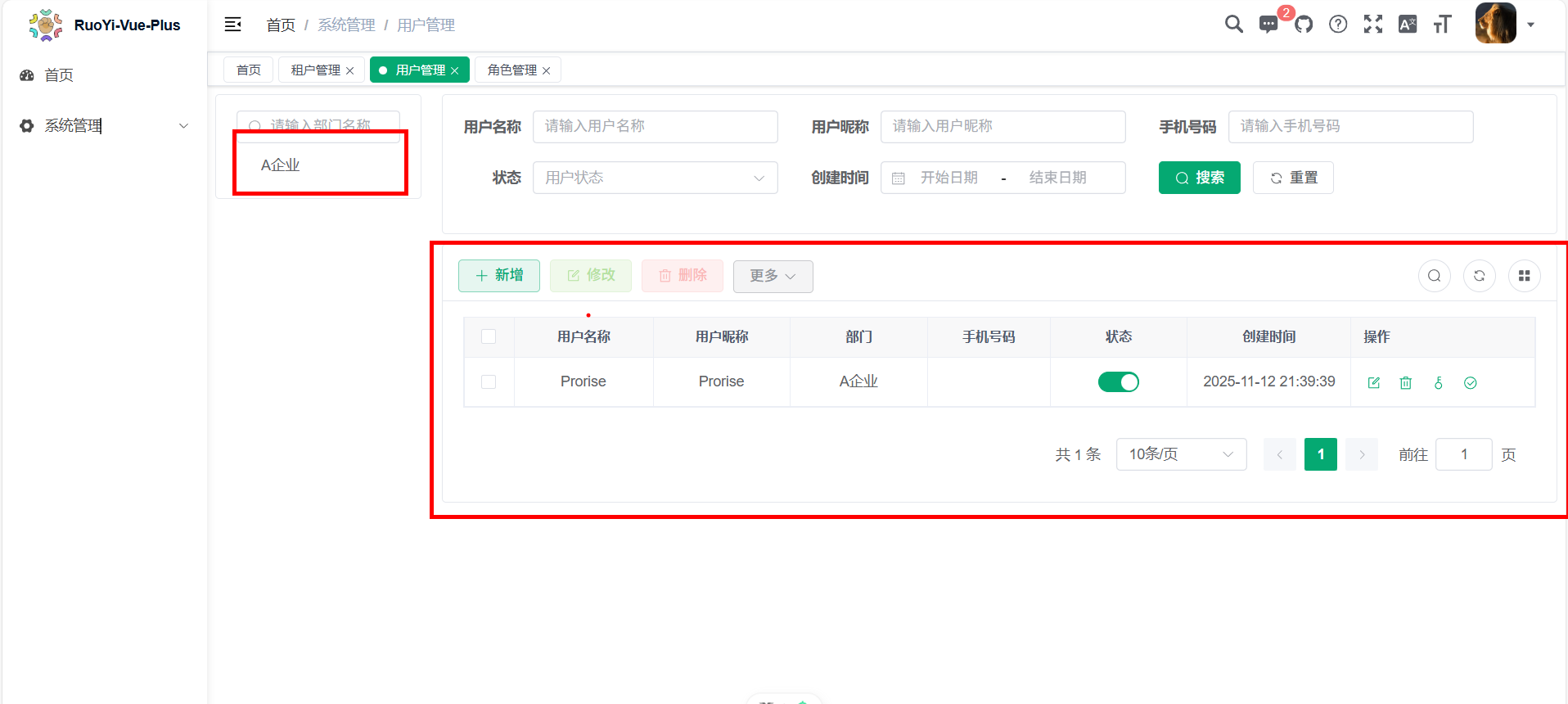Click the green 搜索 button
Image resolution: width=1568 pixels, height=704 pixels.
point(1199,178)
